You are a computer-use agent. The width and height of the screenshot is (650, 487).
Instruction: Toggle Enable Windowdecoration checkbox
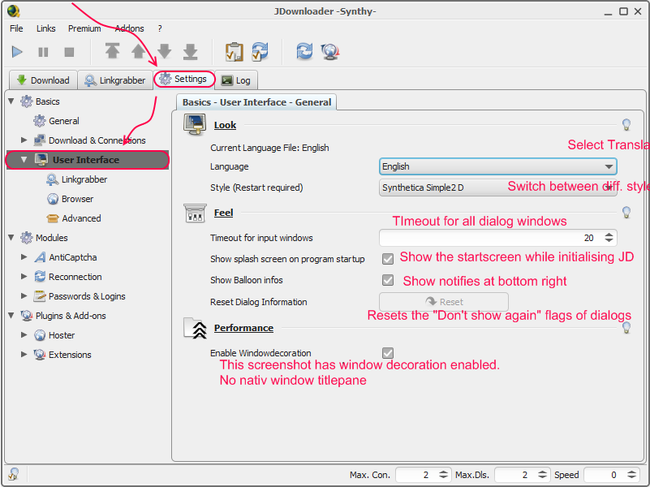388,353
